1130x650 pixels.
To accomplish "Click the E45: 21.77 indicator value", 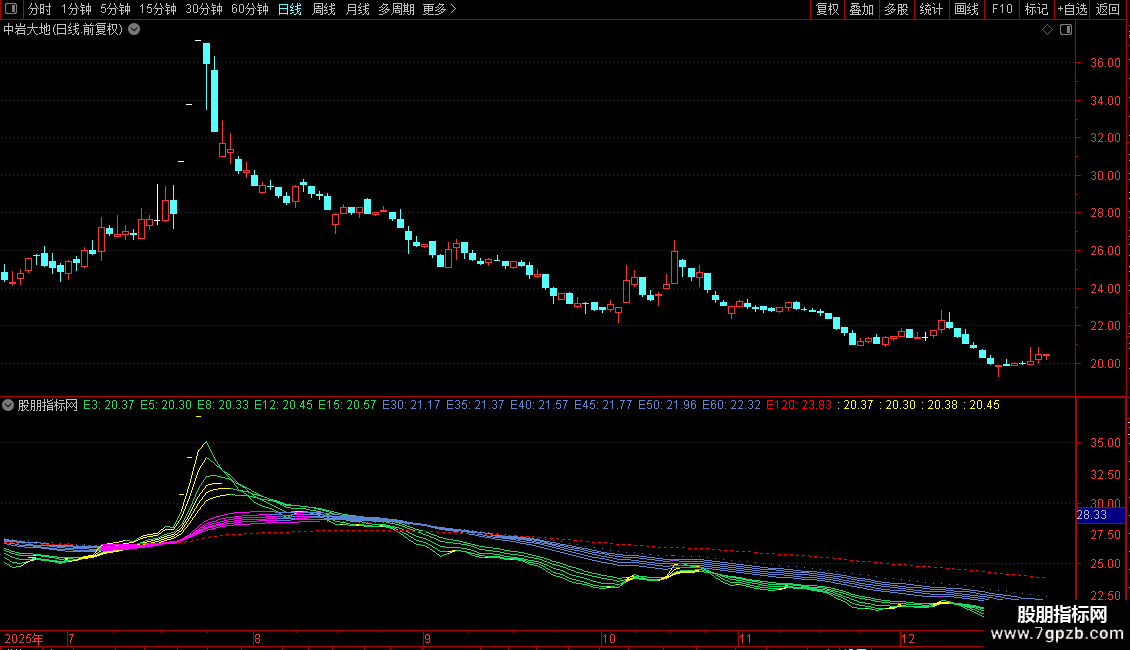I will pos(603,405).
